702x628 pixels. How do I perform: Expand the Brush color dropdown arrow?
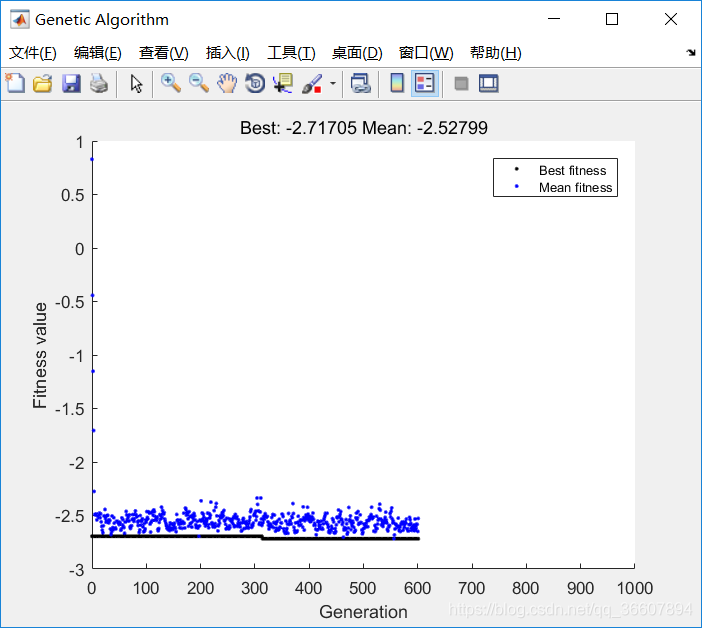tap(333, 84)
